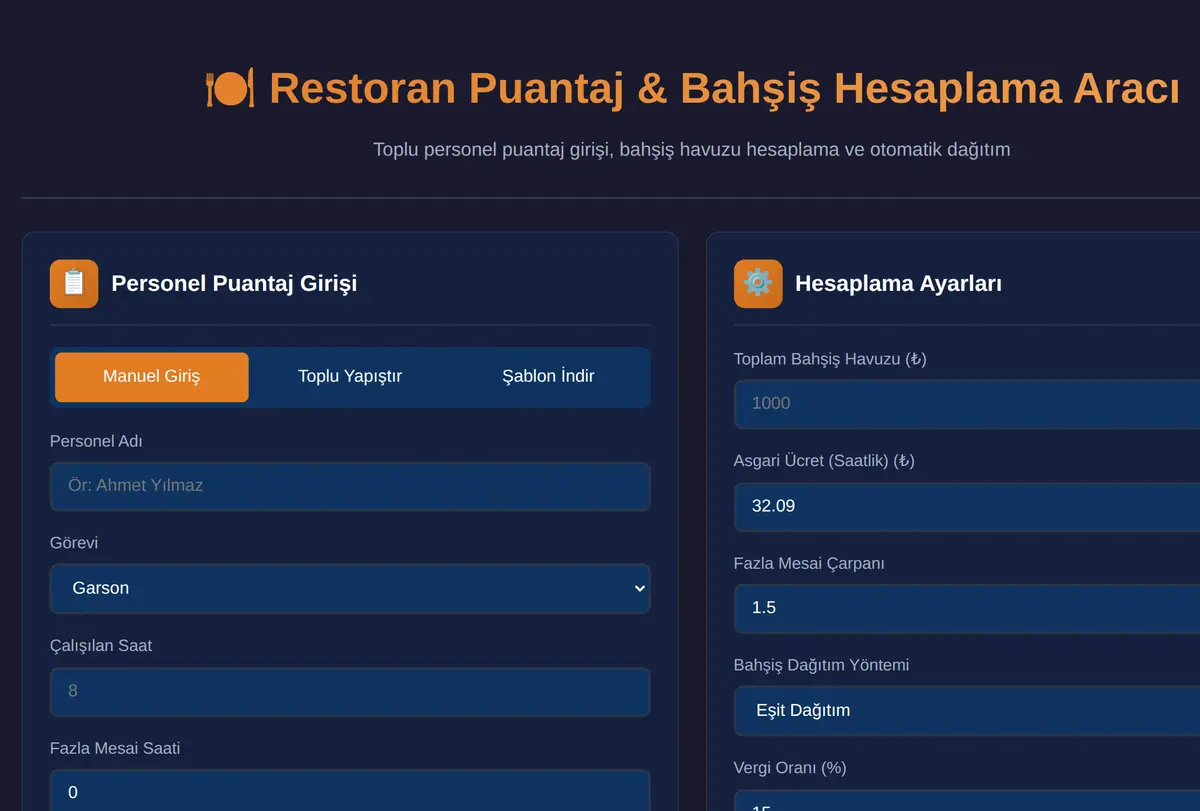Click the subtitle starting with Toplu personel puantaj girişi
This screenshot has height=811, width=1200.
click(692, 150)
